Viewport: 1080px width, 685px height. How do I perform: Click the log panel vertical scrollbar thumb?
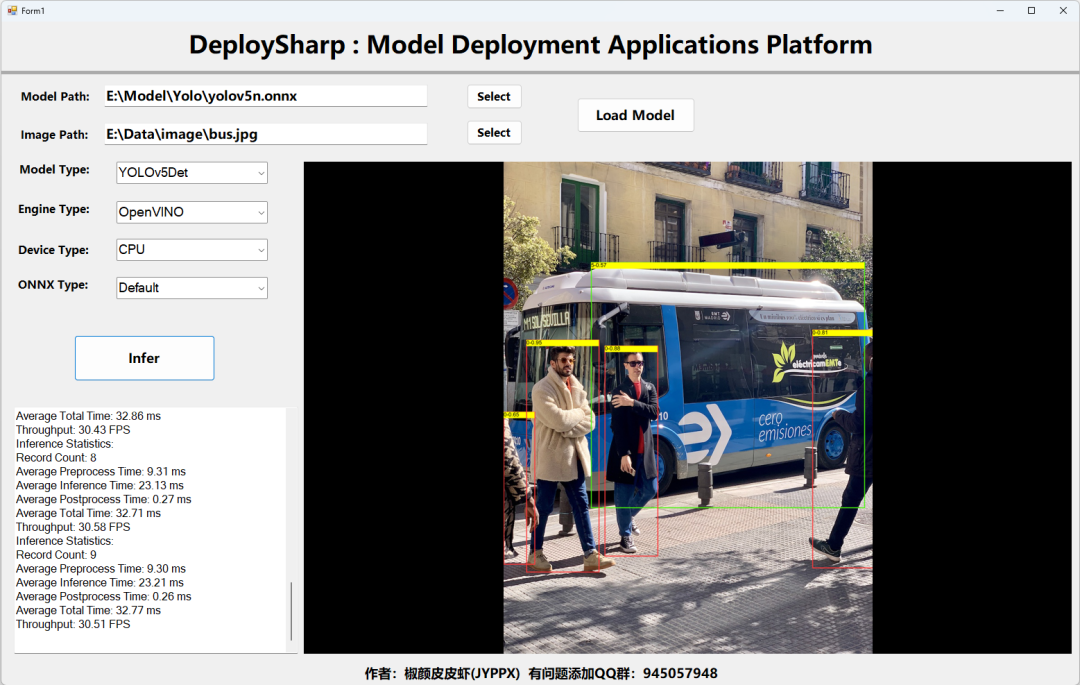point(291,611)
